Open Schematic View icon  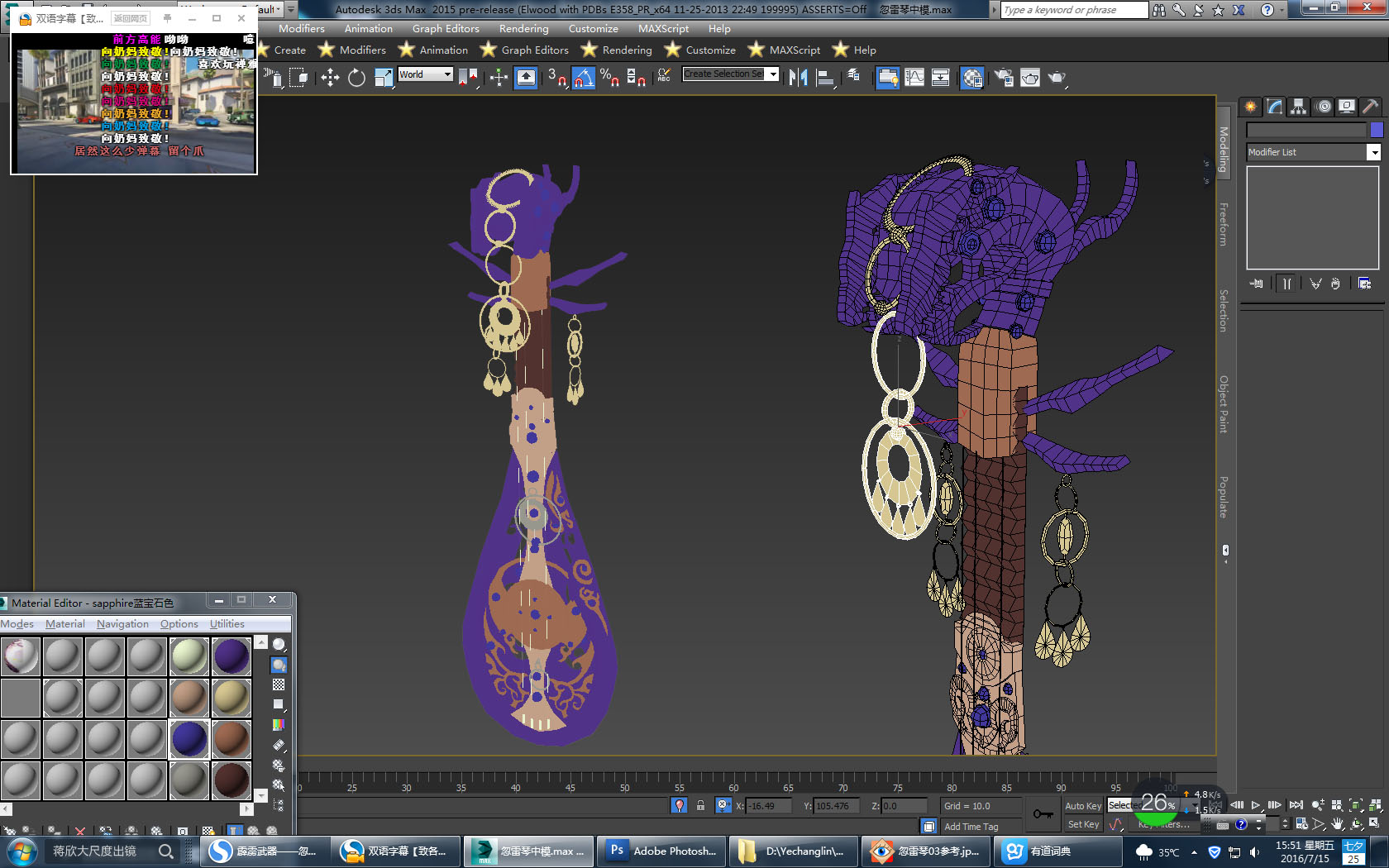pos(941,78)
